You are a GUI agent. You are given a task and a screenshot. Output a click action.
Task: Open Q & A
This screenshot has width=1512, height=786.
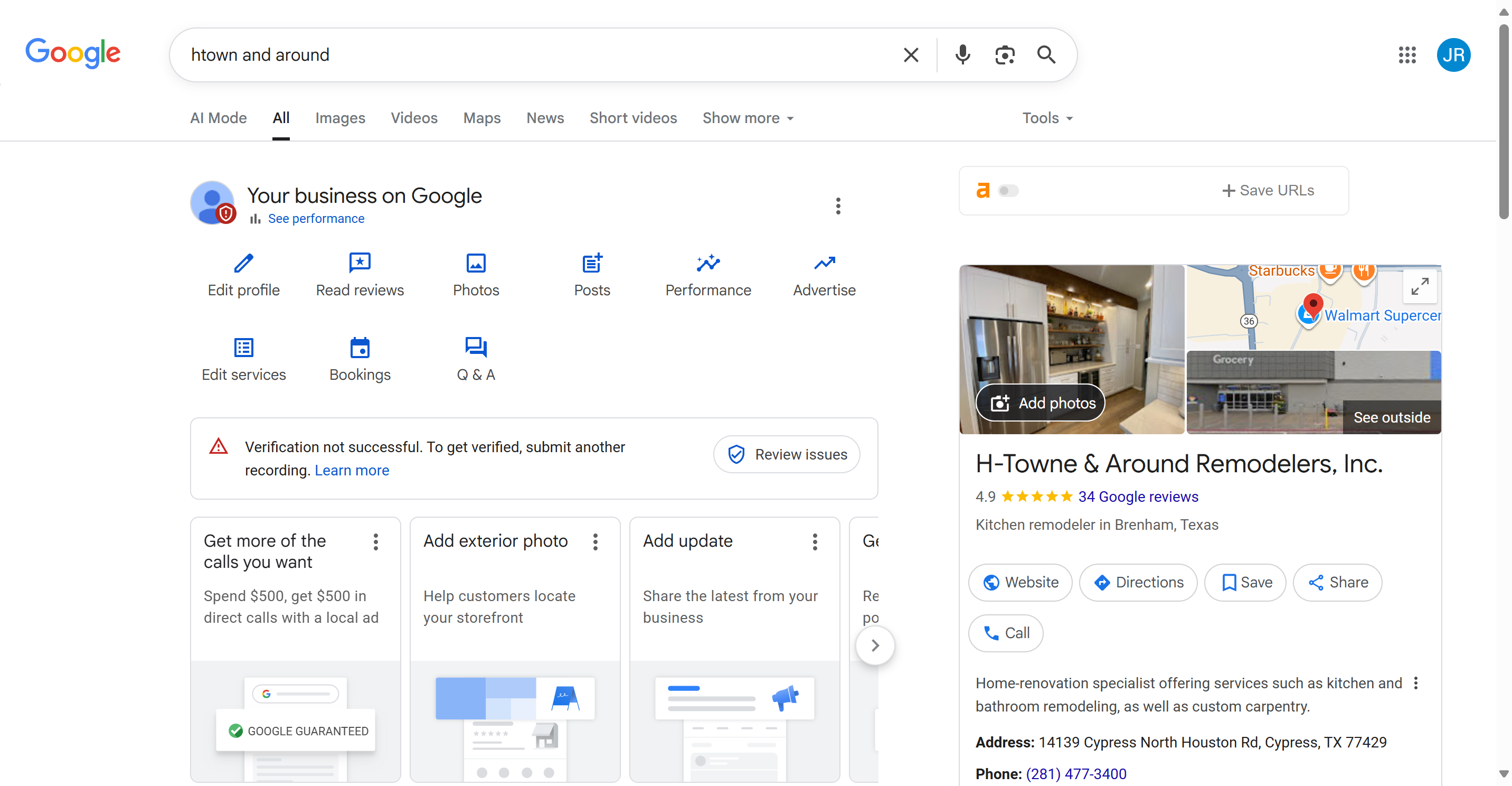coord(476,360)
